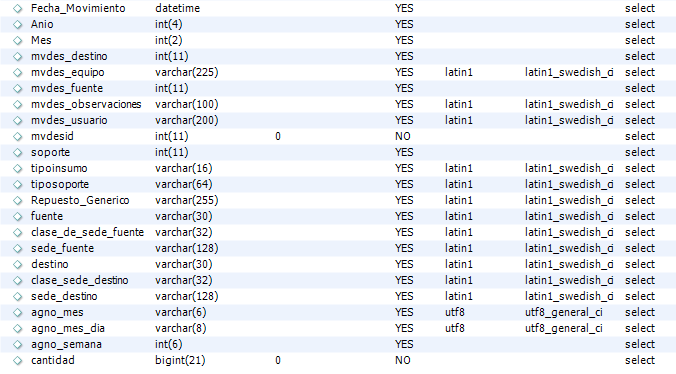676x374 pixels.
Task: Select the diamond icon beside mvdesid
Action: [18, 137]
